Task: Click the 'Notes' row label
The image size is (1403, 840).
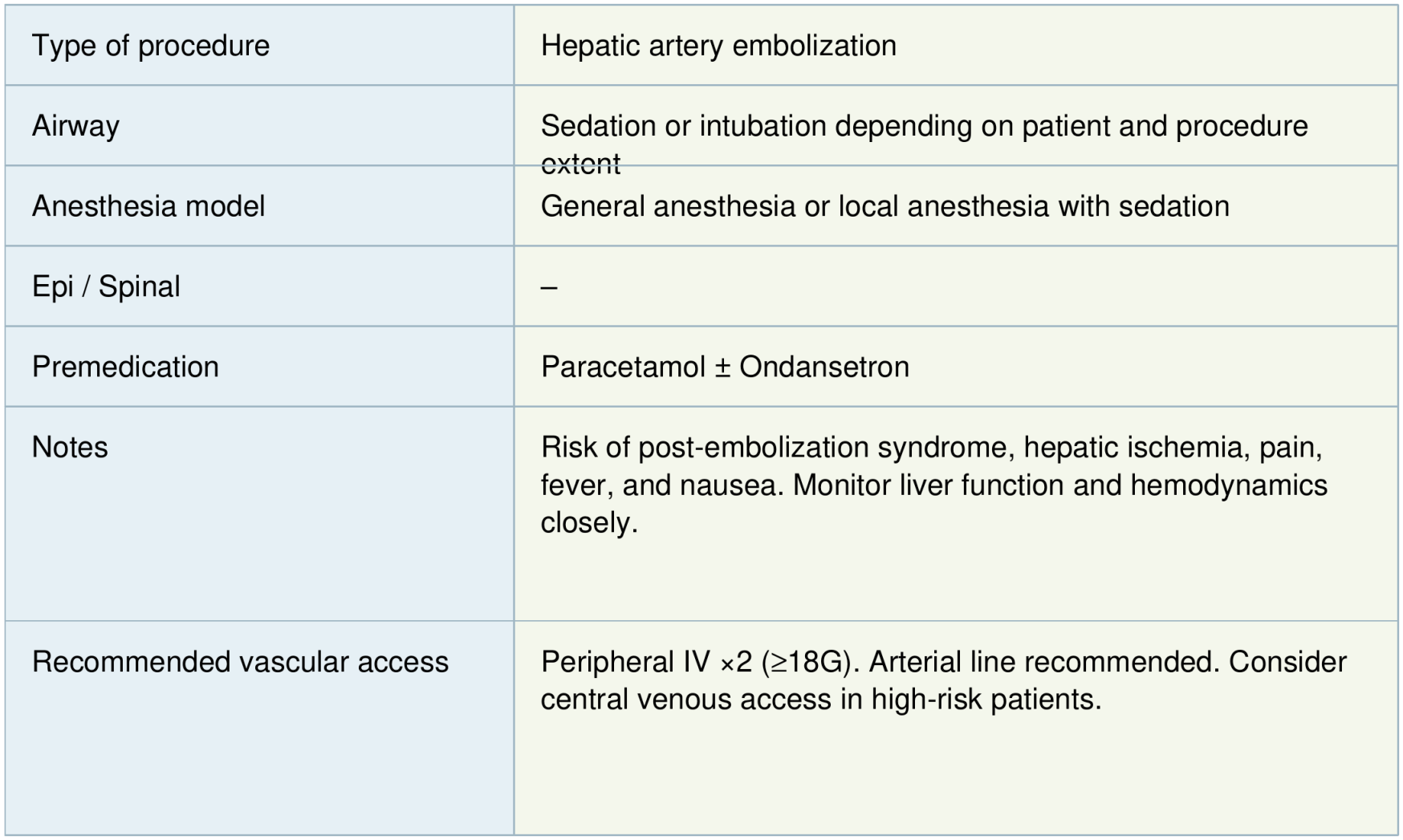Action: click(x=70, y=447)
